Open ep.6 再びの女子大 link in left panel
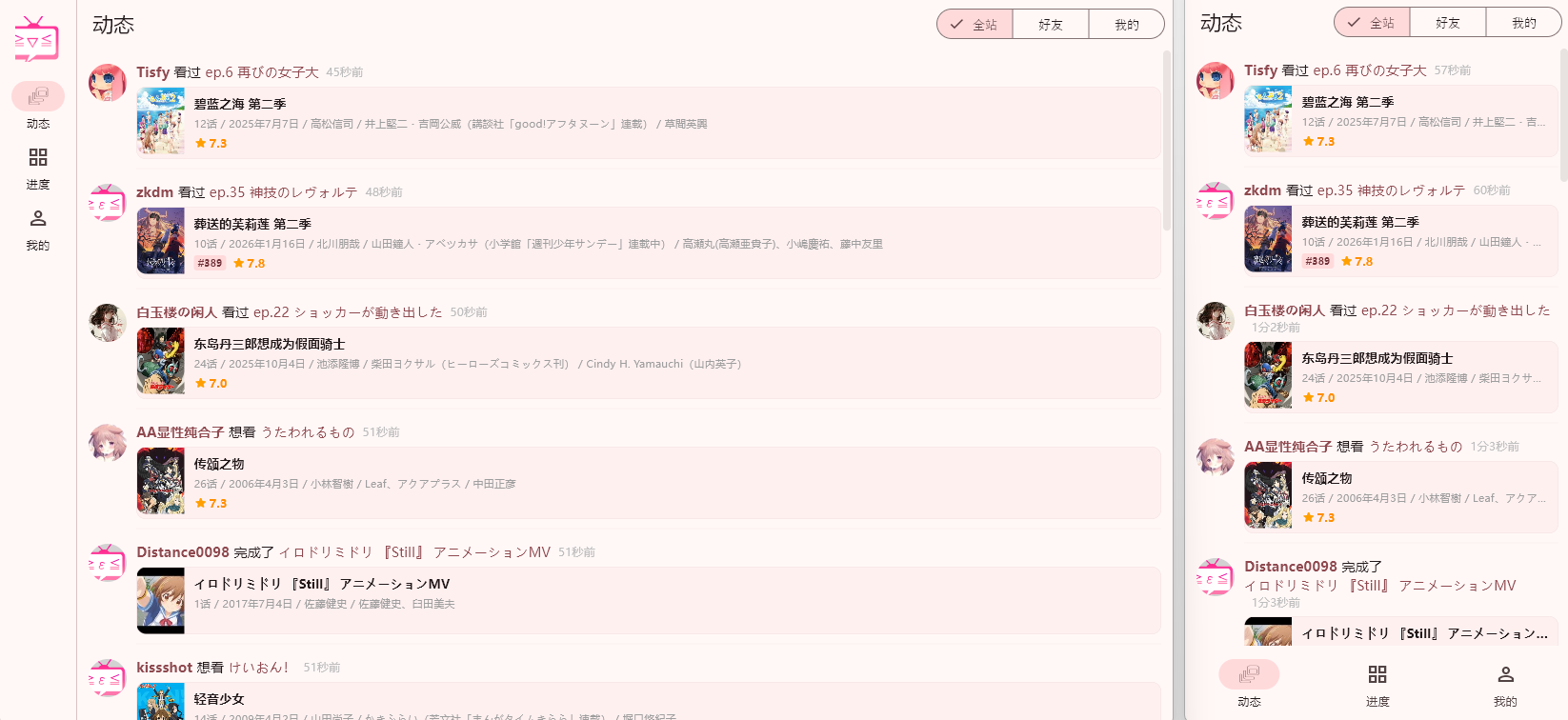This screenshot has height=720, width=1568. click(x=262, y=72)
